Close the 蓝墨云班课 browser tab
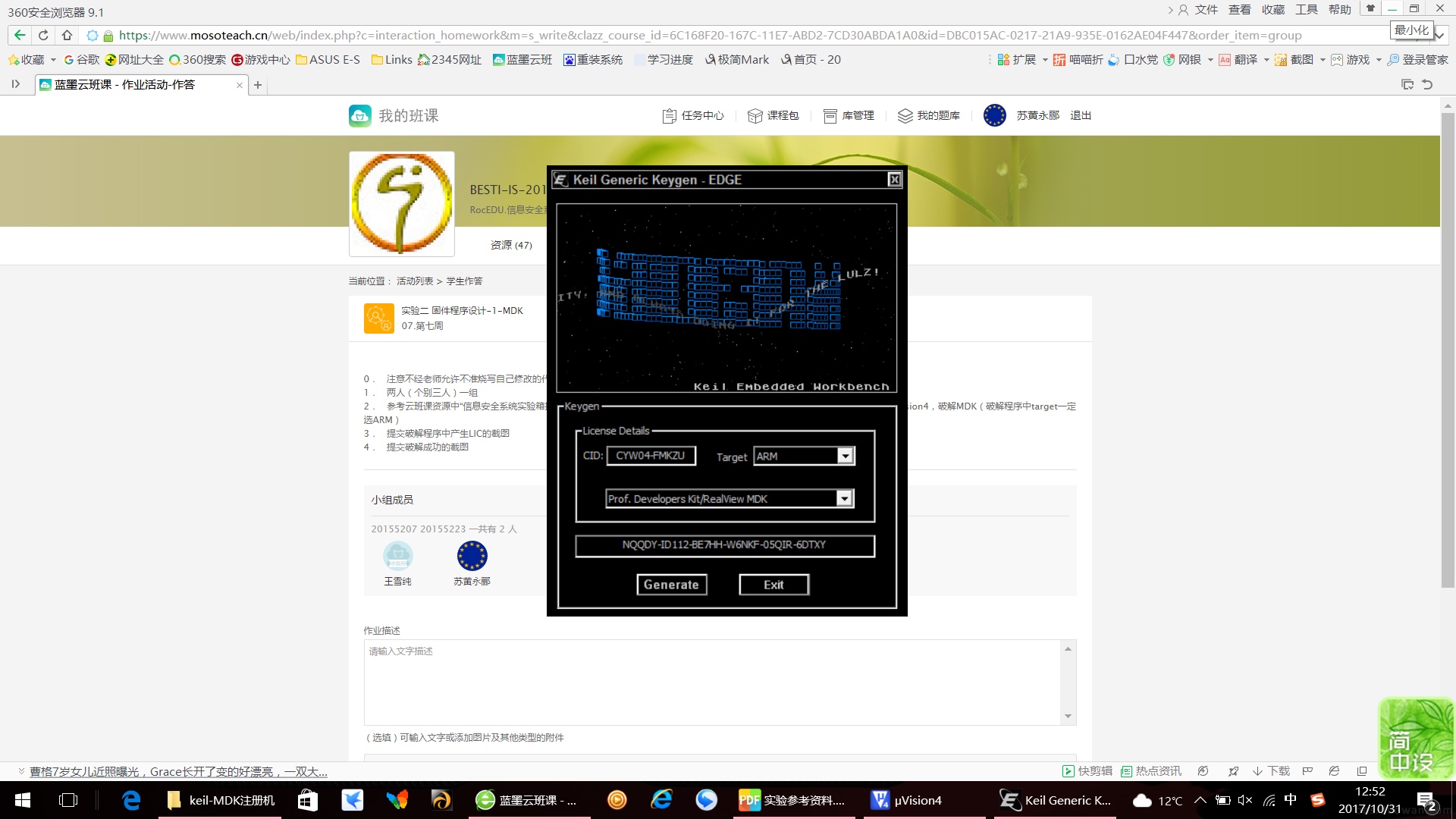The image size is (1456, 819). point(240,85)
